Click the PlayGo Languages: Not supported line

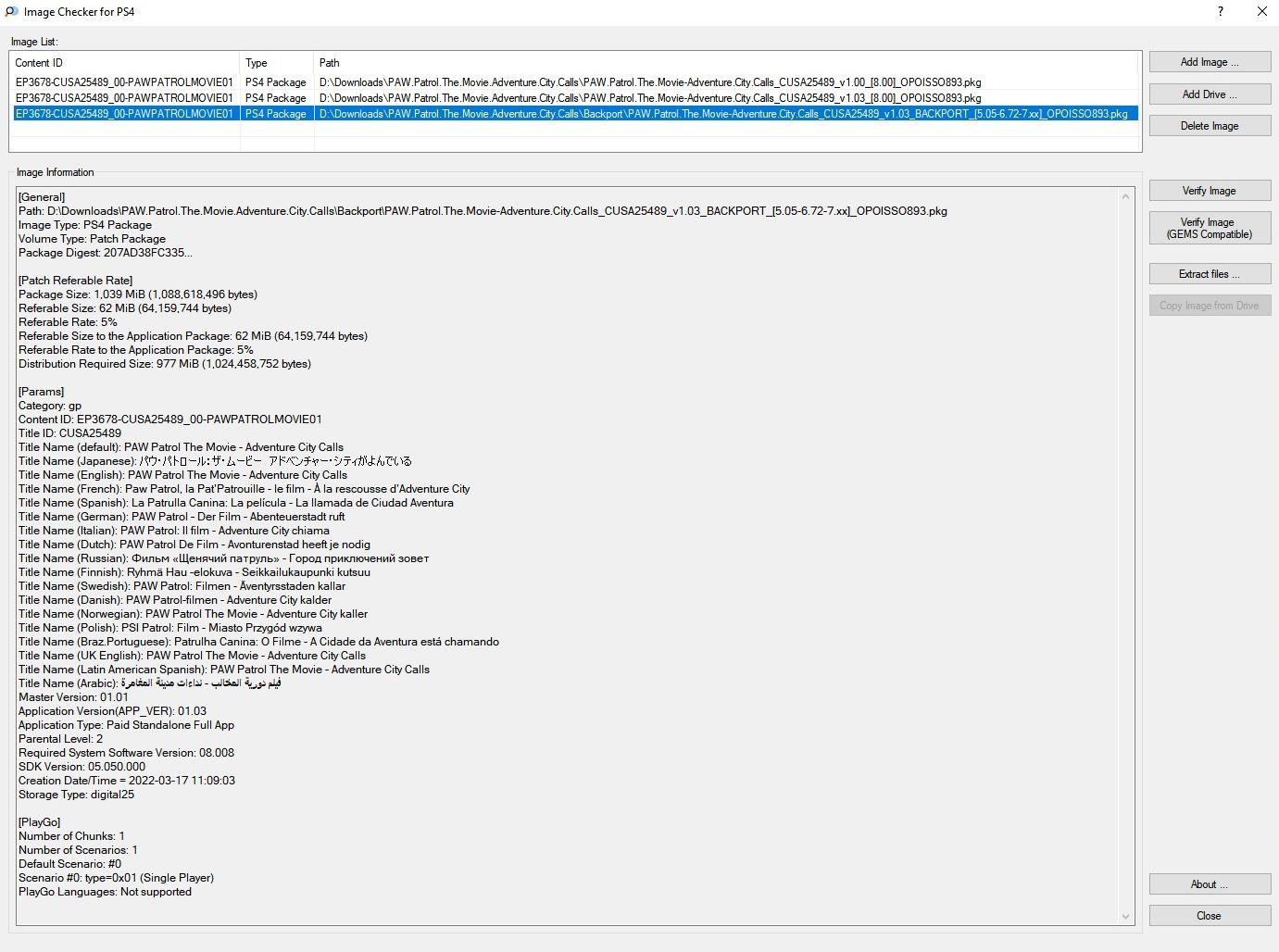105,892
